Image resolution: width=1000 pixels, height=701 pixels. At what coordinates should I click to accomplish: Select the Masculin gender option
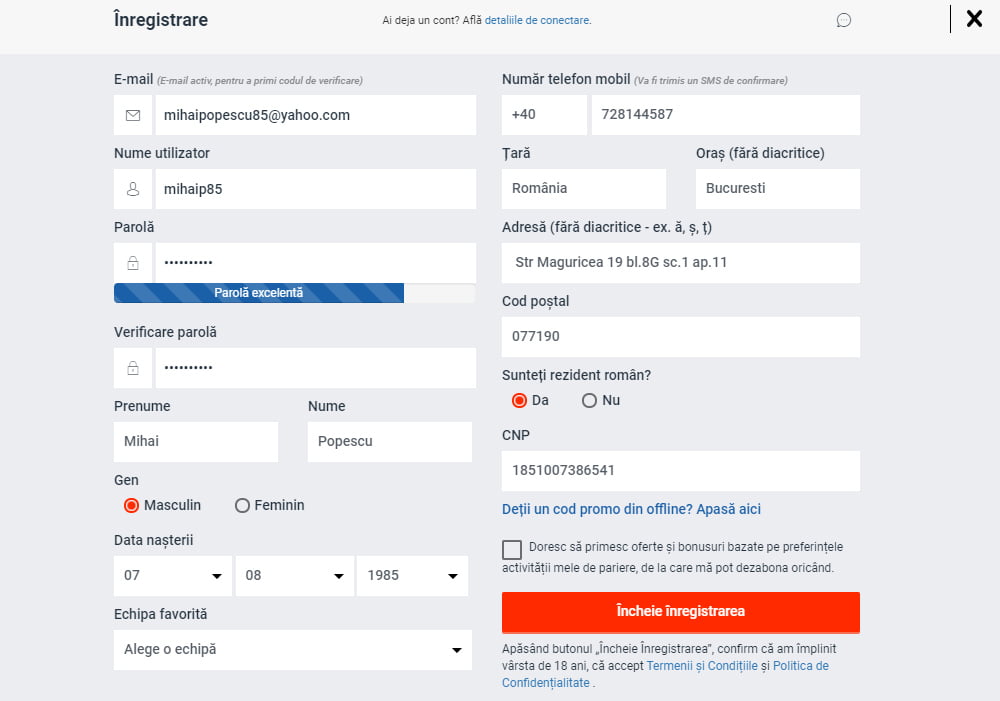tap(131, 506)
